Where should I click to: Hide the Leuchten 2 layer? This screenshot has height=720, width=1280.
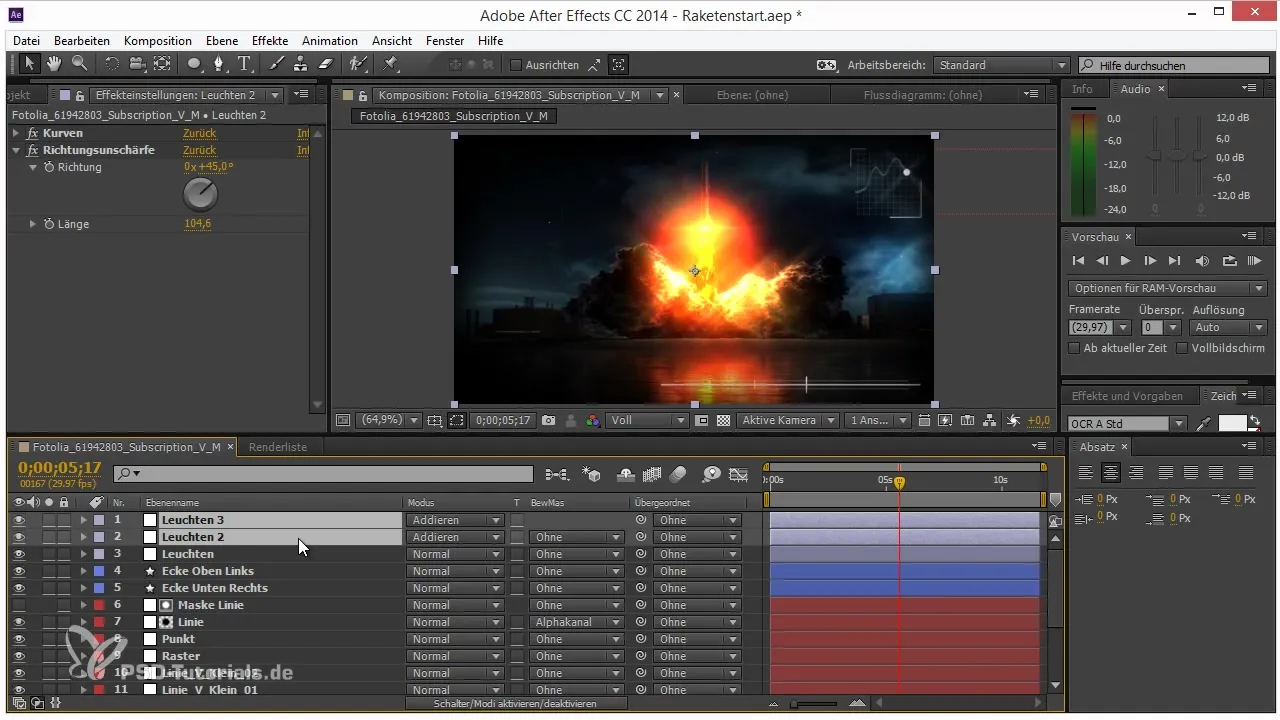coord(19,537)
